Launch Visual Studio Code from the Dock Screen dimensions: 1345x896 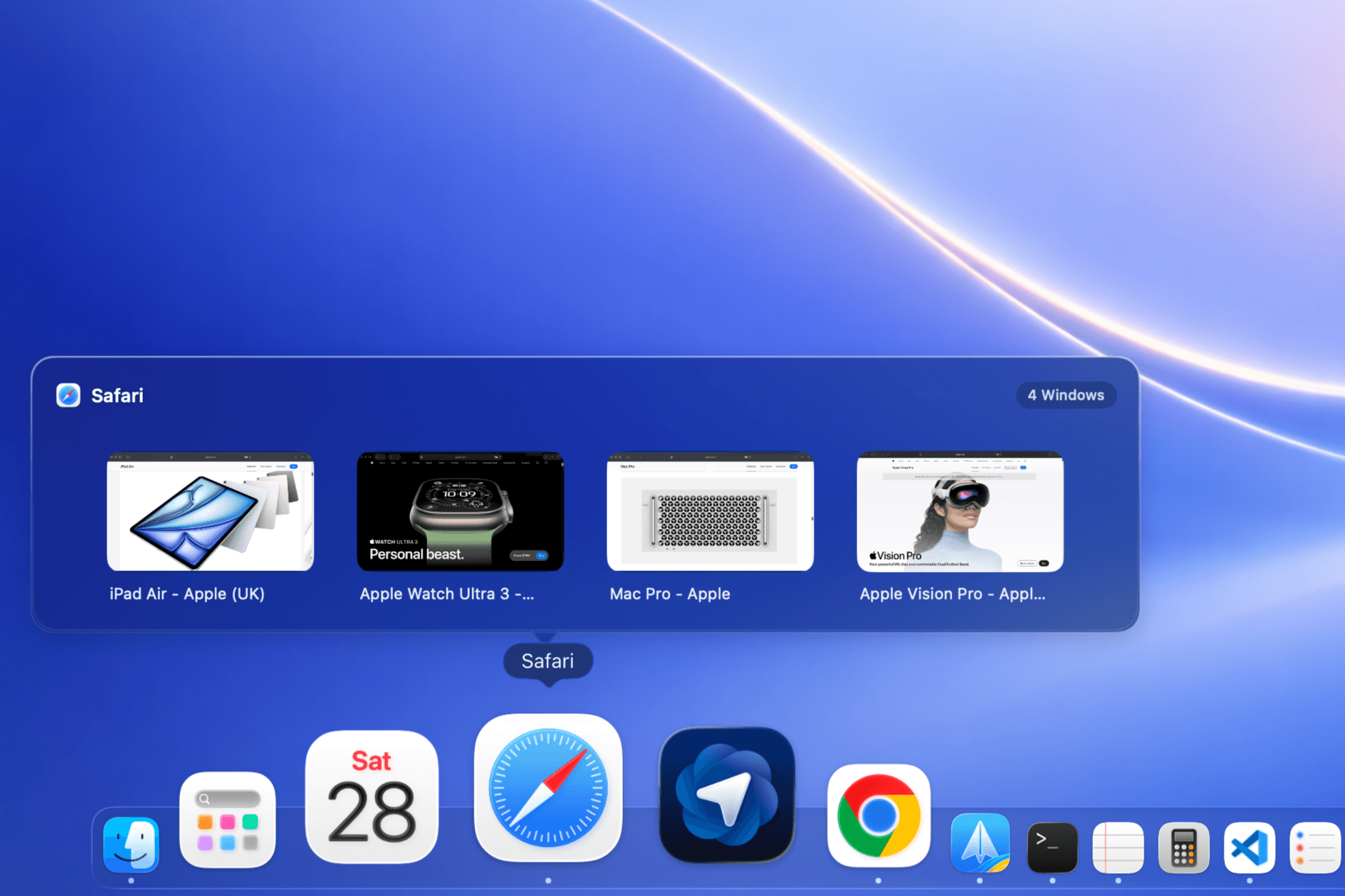(1249, 847)
